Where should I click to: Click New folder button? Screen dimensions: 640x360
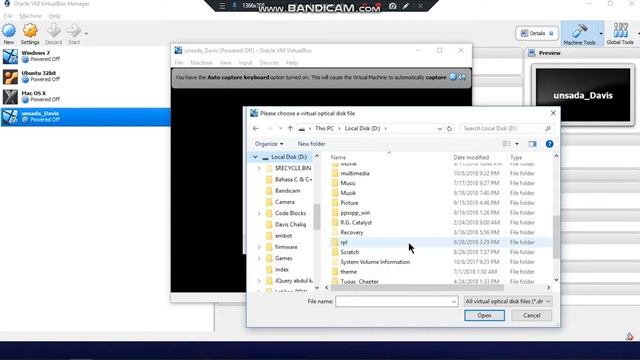click(311, 144)
